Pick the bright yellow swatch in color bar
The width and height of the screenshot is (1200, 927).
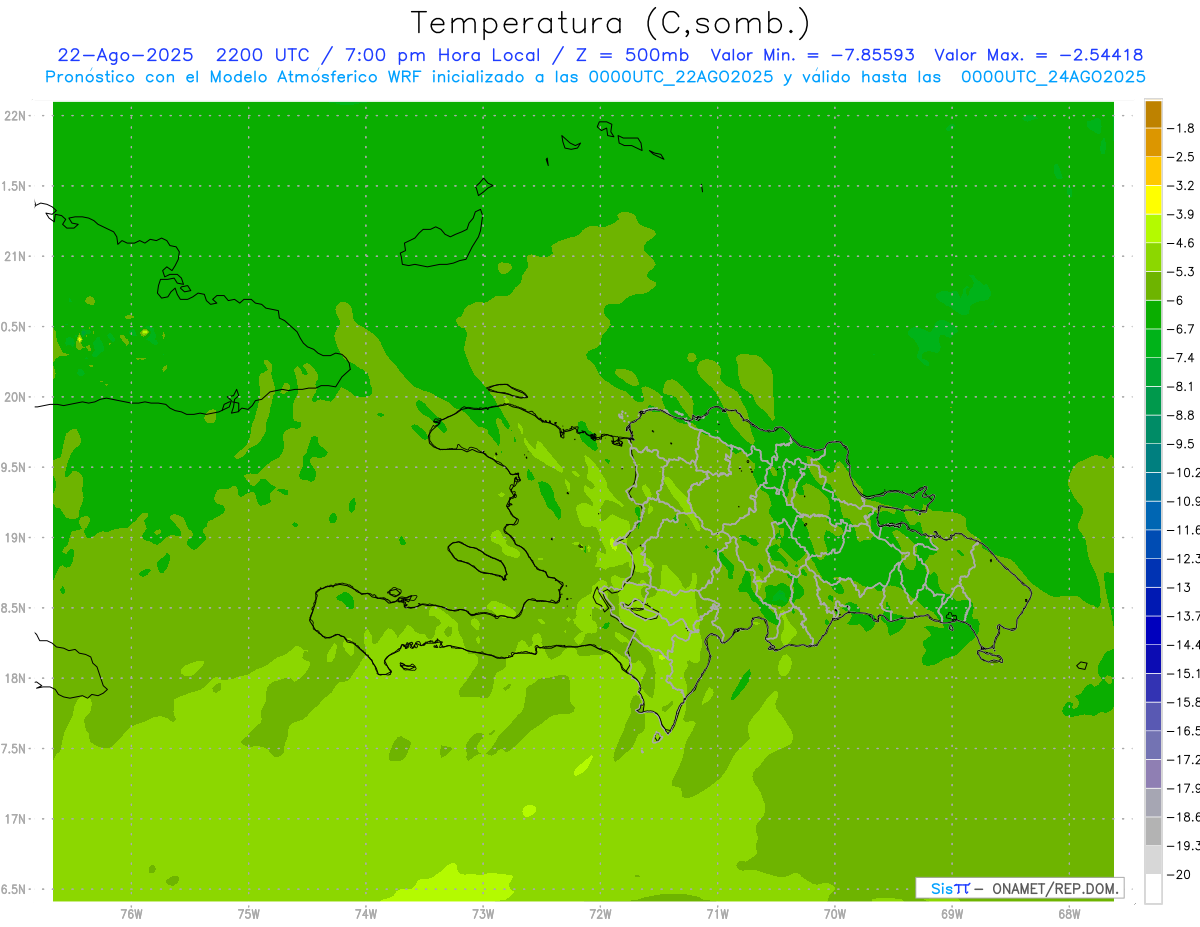point(1153,200)
